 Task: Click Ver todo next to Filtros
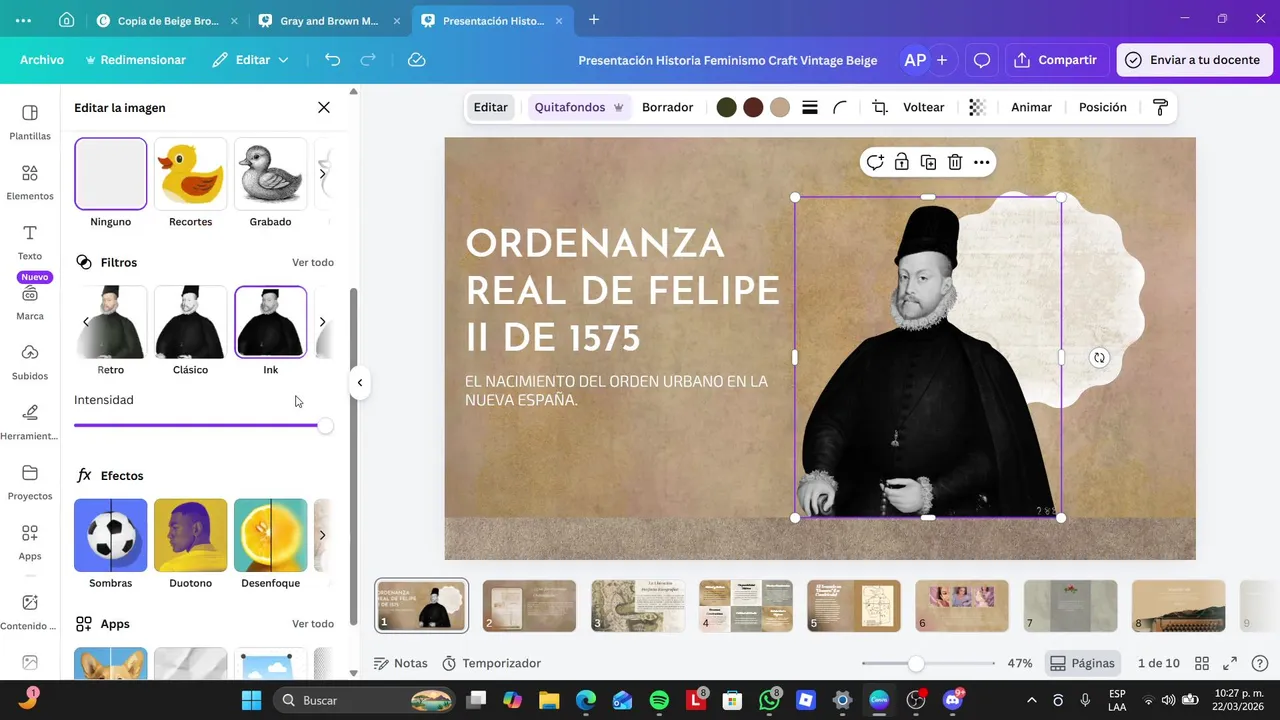[x=313, y=262]
